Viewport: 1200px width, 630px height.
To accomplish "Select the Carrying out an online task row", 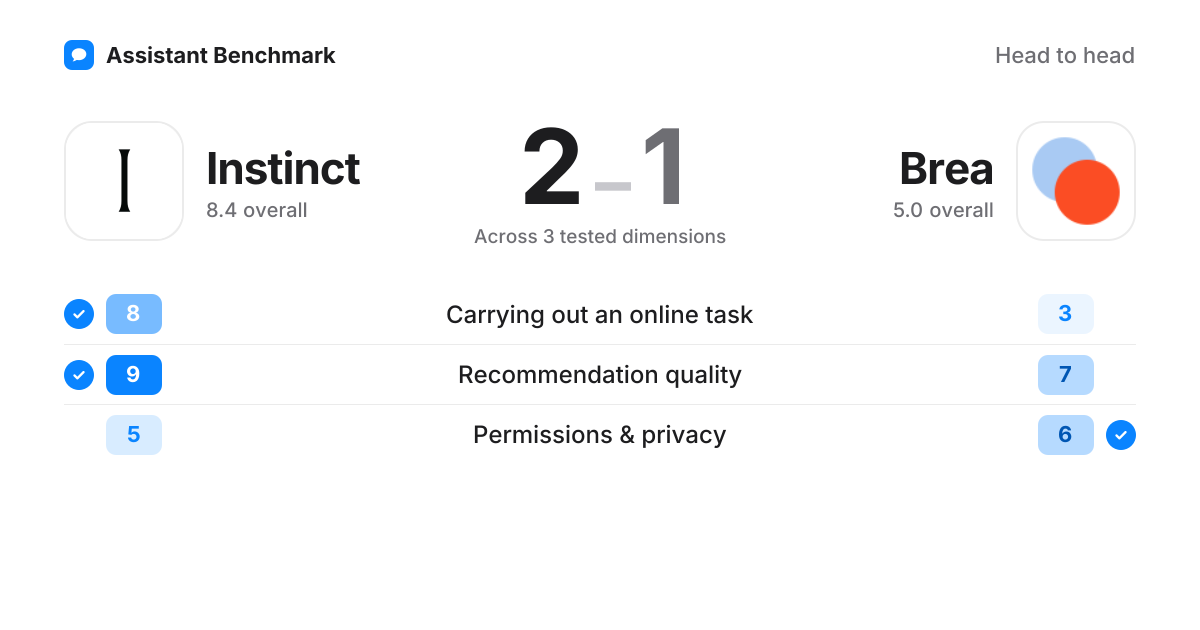I will point(600,314).
